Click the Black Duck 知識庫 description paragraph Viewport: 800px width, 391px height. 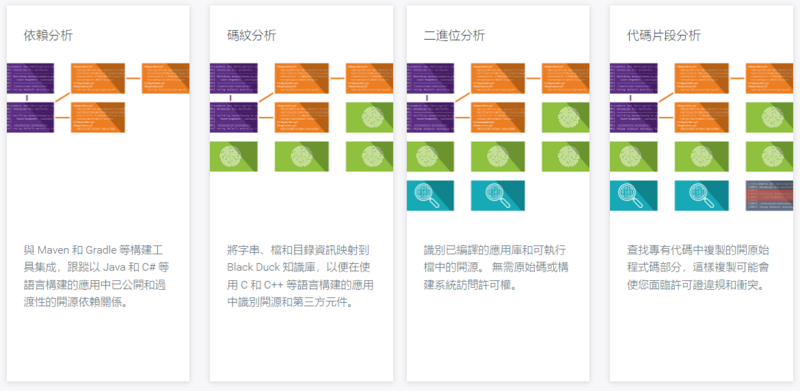300,276
